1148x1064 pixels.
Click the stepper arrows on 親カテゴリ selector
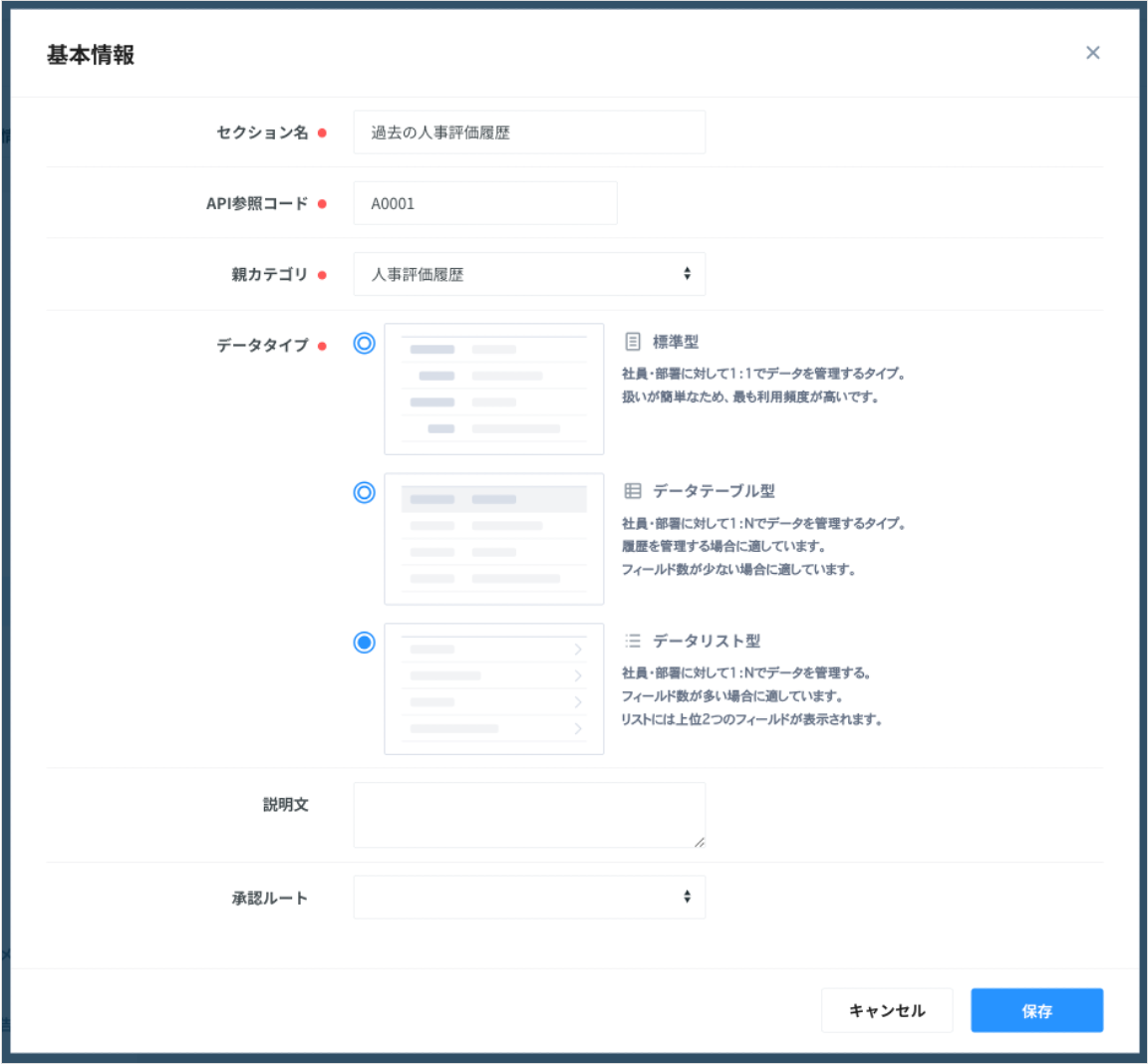click(687, 273)
